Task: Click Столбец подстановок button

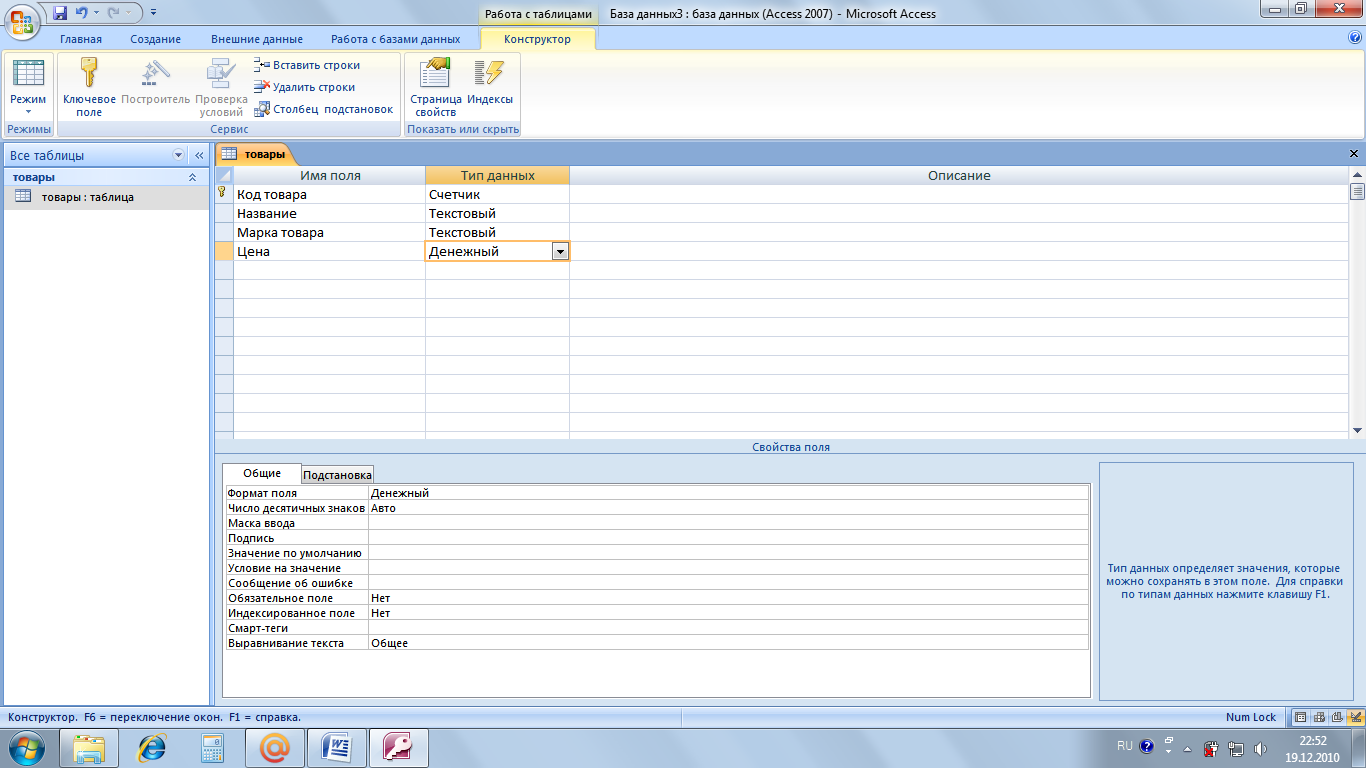Action: click(324, 109)
